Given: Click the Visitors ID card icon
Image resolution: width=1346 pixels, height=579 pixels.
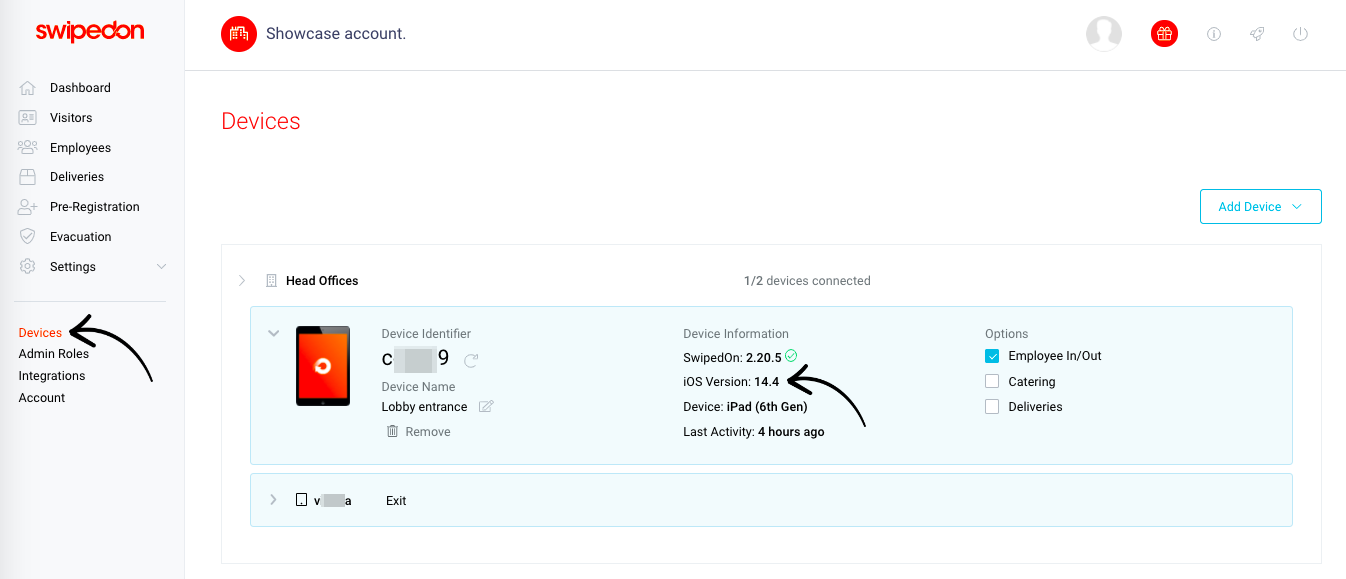Looking at the screenshot, I should (x=28, y=118).
